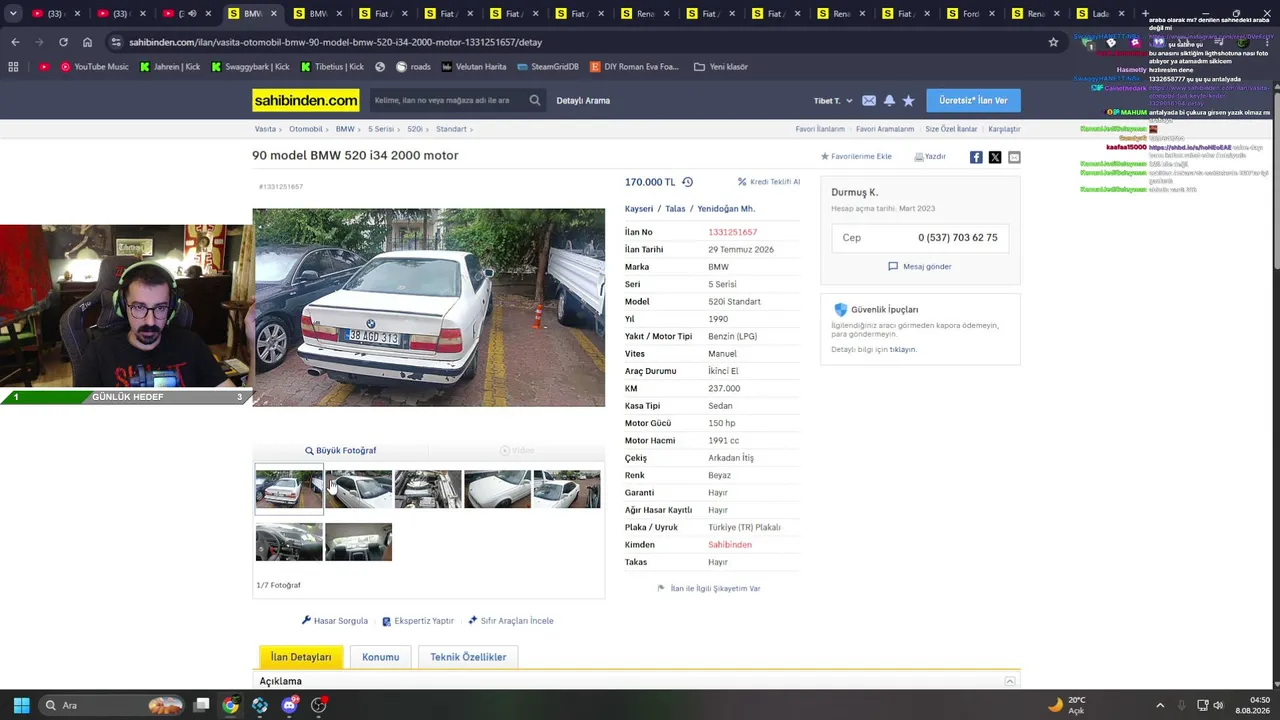1280x720 pixels.
Task: Open the Yenidoğan Mh. location link
Action: pos(726,209)
